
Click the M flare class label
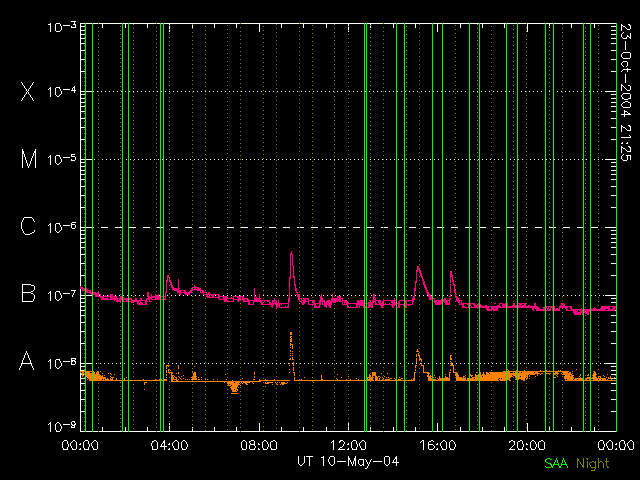pyautogui.click(x=29, y=159)
